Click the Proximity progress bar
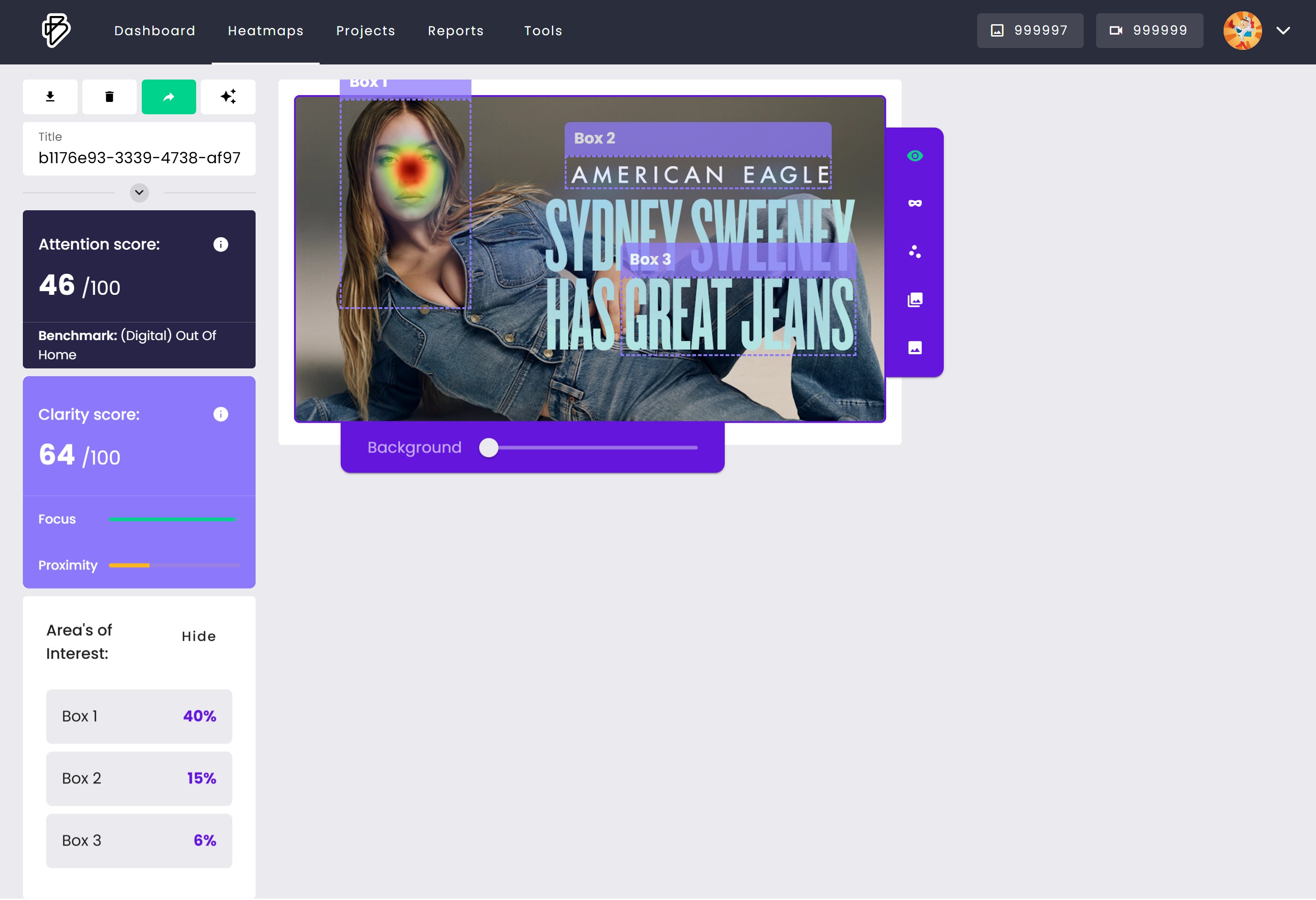The image size is (1316, 900). (x=174, y=565)
